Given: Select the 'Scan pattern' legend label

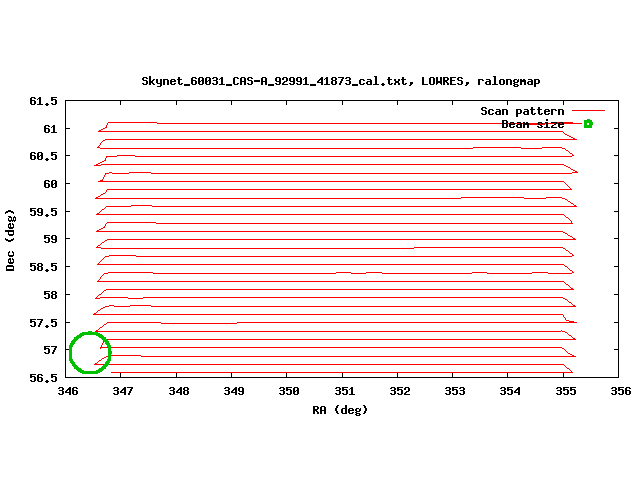Looking at the screenshot, I should [x=522, y=111].
